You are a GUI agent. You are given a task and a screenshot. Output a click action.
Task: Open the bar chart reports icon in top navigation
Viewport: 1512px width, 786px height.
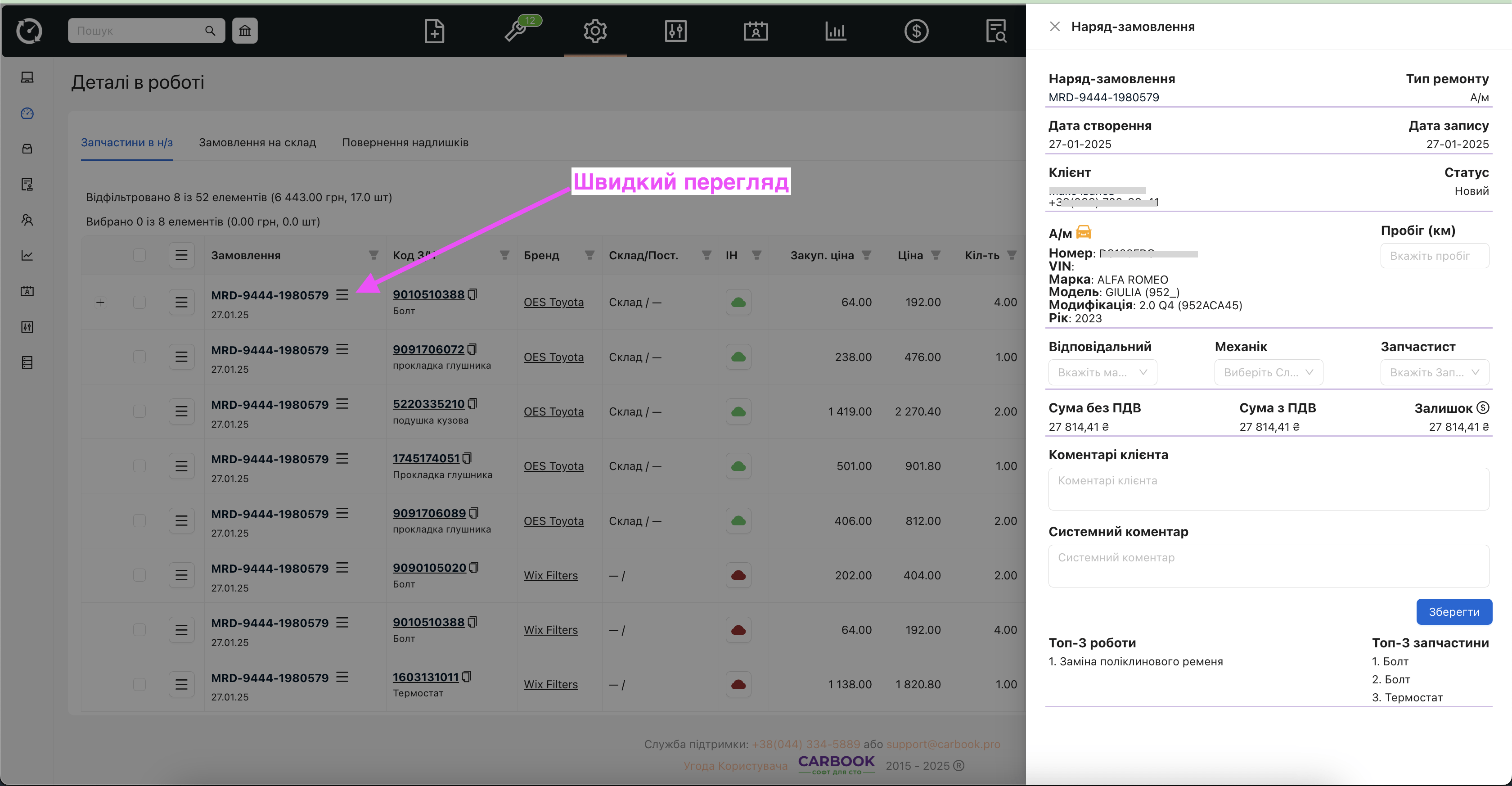pyautogui.click(x=835, y=31)
